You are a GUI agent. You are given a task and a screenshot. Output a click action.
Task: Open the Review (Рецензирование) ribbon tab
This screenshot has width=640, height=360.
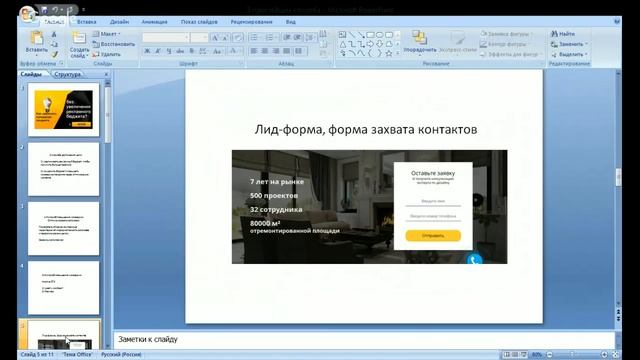pyautogui.click(x=251, y=22)
